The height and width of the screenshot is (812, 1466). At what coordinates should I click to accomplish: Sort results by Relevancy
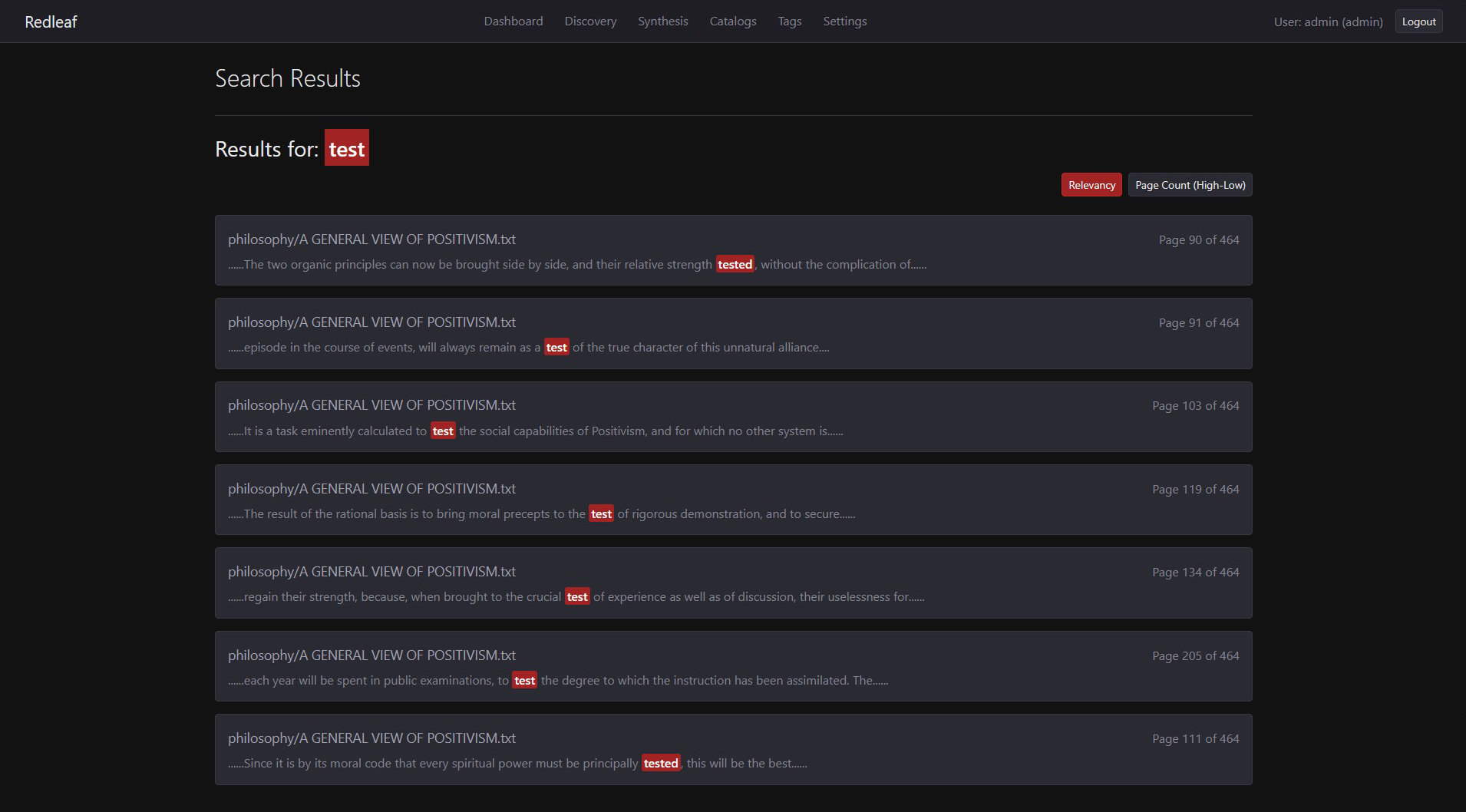[1091, 185]
